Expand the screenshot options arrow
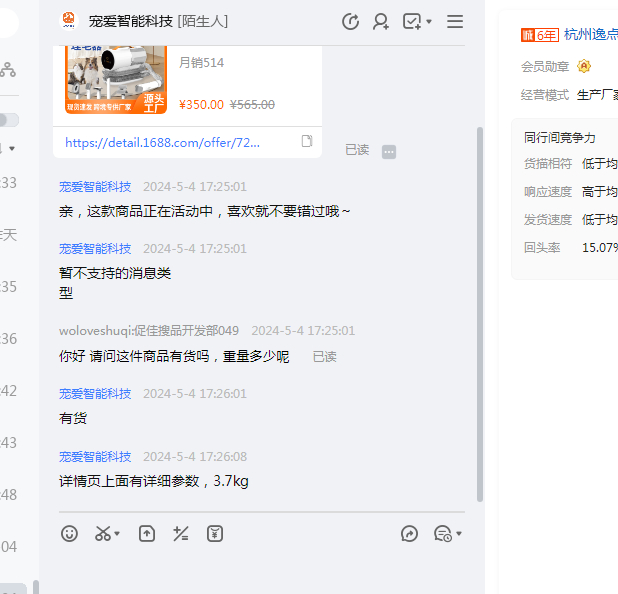618x594 pixels. pos(117,534)
